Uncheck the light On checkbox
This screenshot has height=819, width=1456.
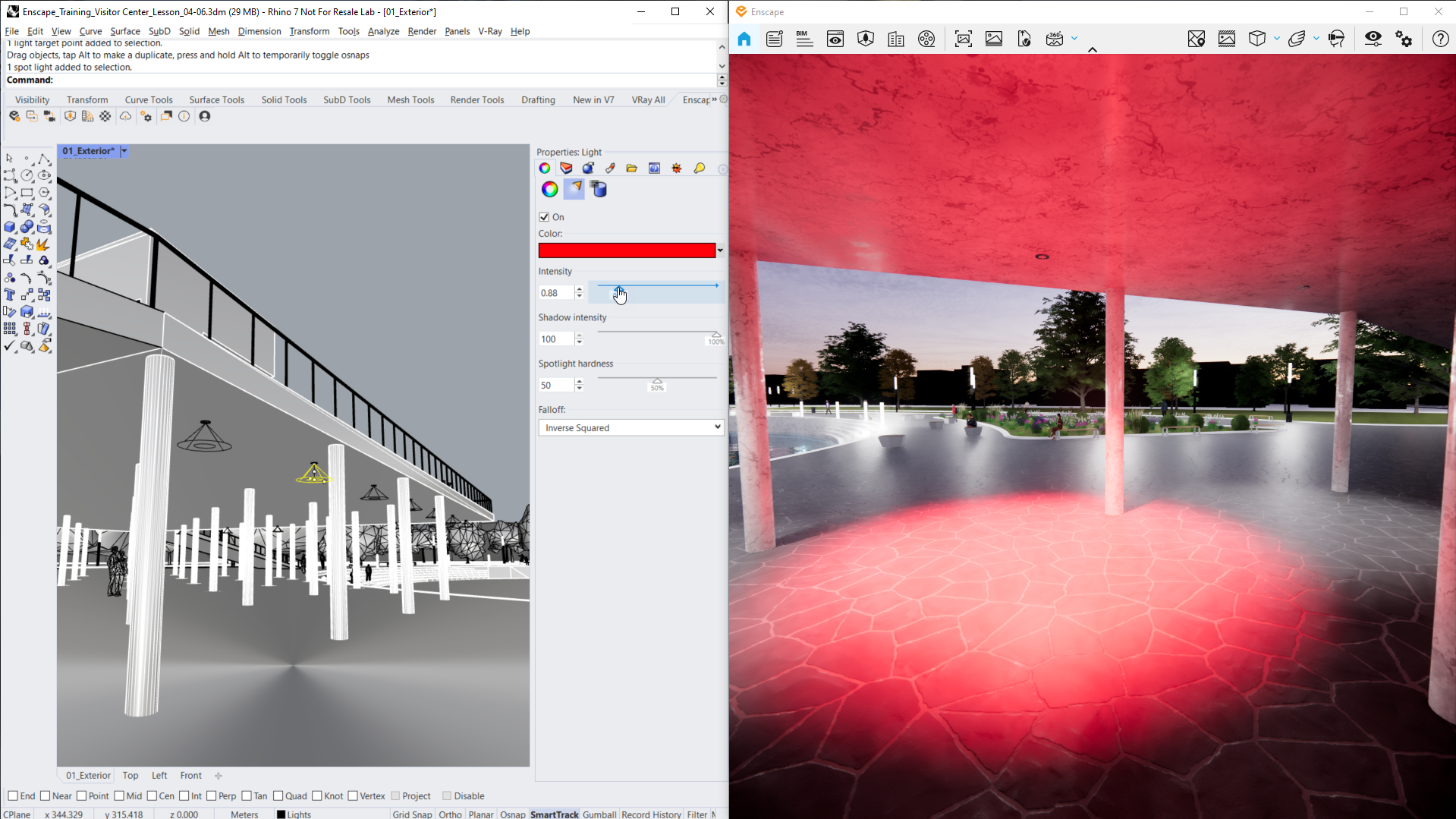pos(544,217)
